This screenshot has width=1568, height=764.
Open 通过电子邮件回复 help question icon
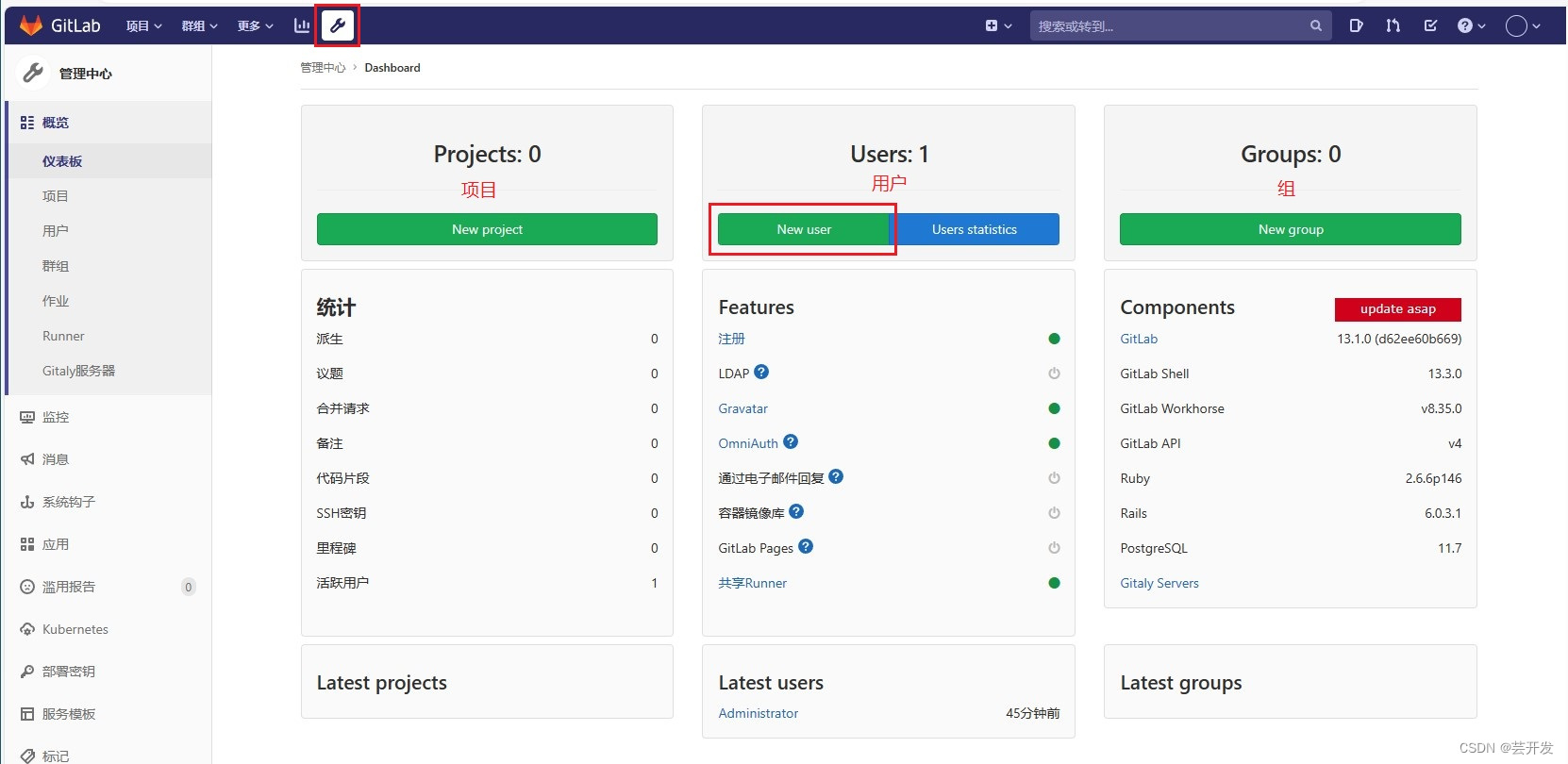click(836, 476)
